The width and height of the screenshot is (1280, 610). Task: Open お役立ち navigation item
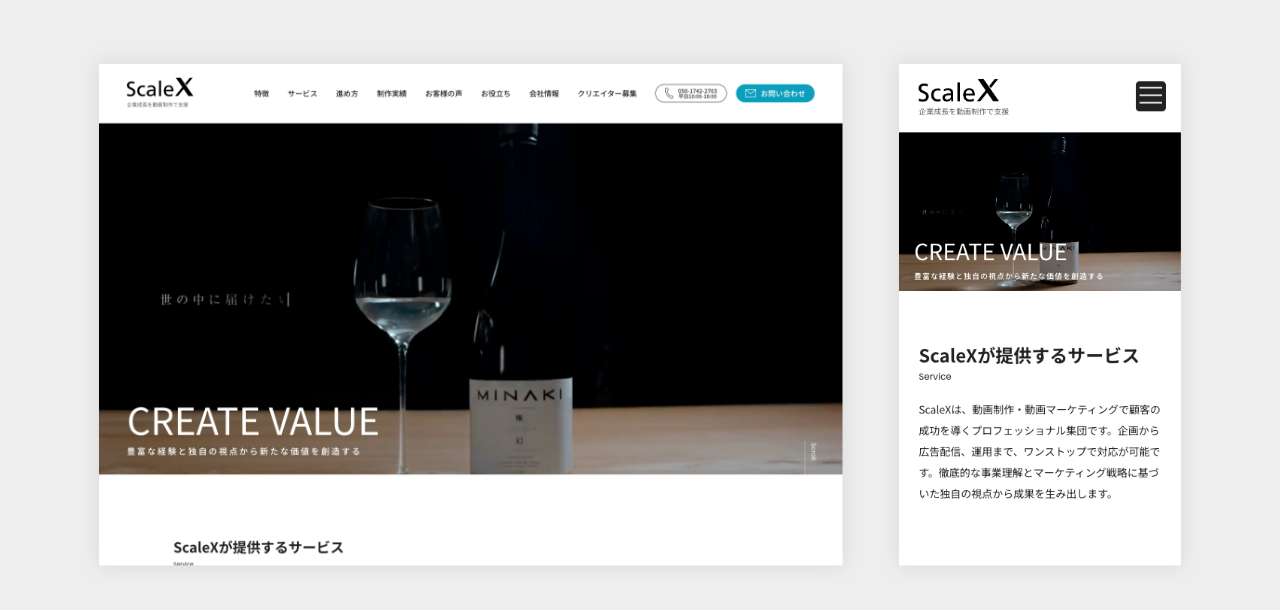tap(495, 93)
